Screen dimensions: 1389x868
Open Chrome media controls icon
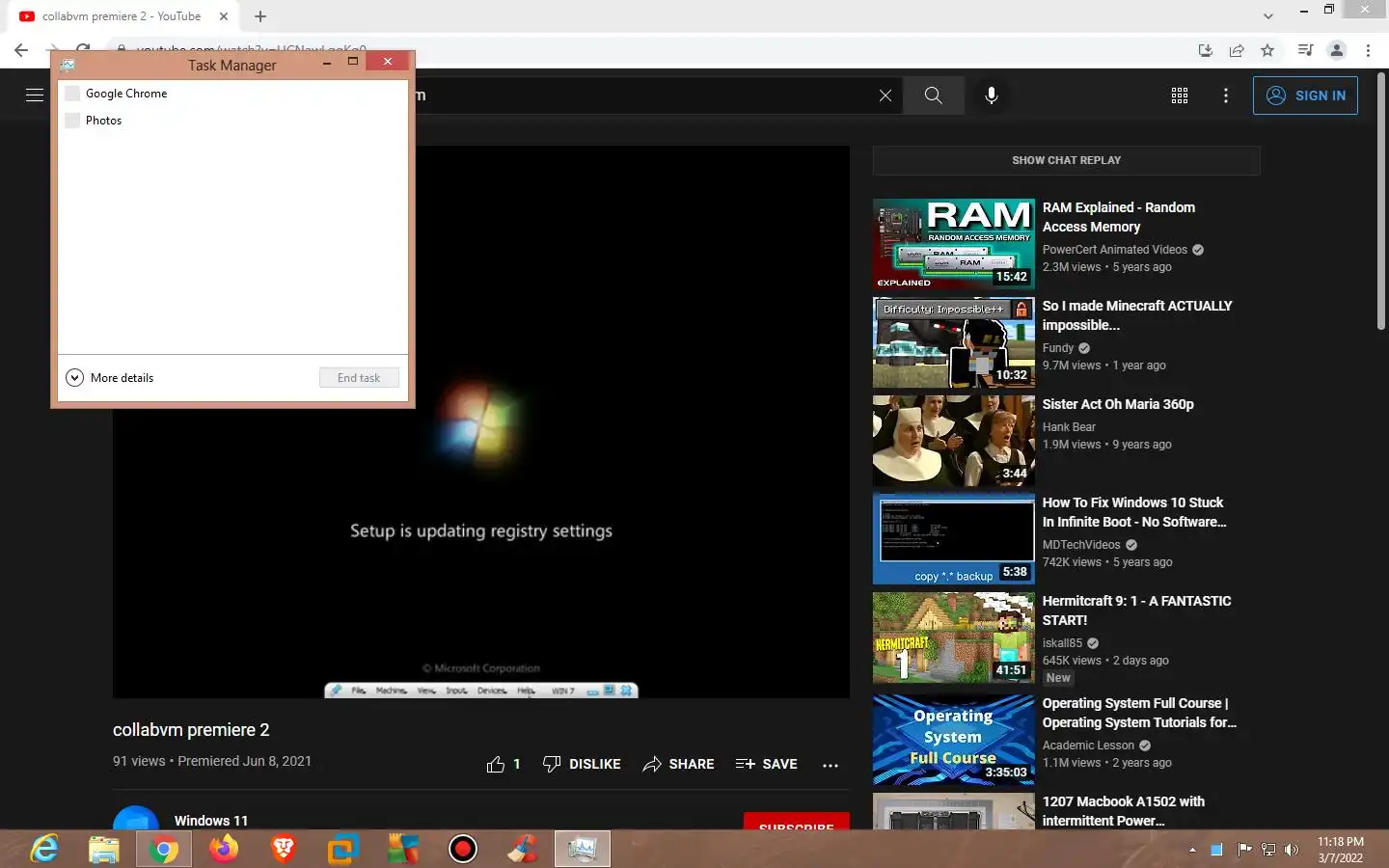pyautogui.click(x=1305, y=50)
